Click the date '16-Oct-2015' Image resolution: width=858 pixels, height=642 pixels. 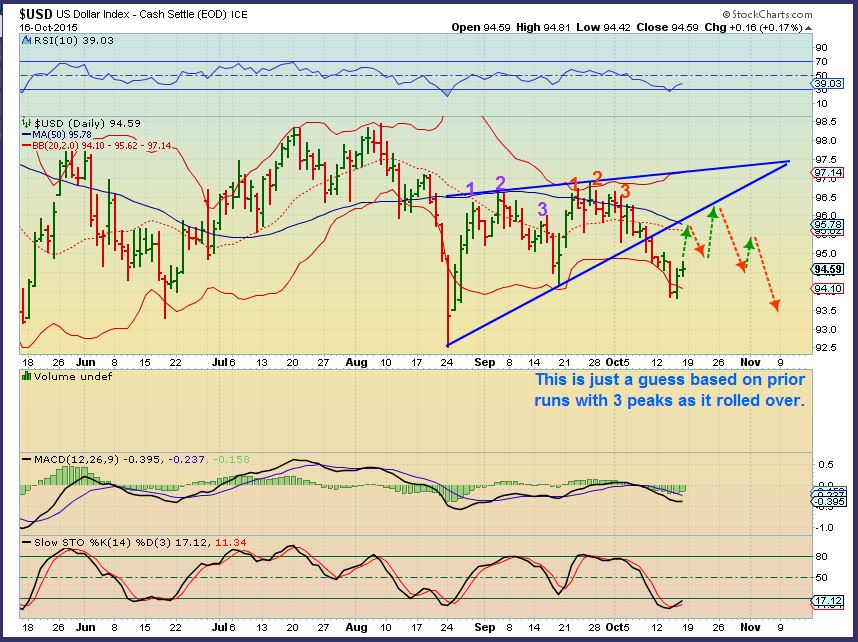(x=49, y=27)
